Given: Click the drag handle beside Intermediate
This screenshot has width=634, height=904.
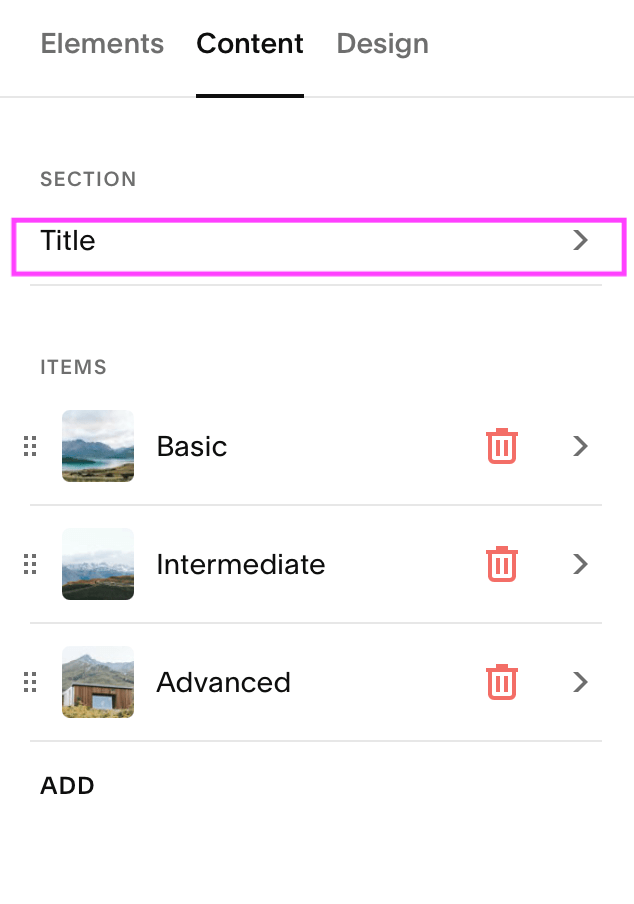Looking at the screenshot, I should pyautogui.click(x=30, y=564).
